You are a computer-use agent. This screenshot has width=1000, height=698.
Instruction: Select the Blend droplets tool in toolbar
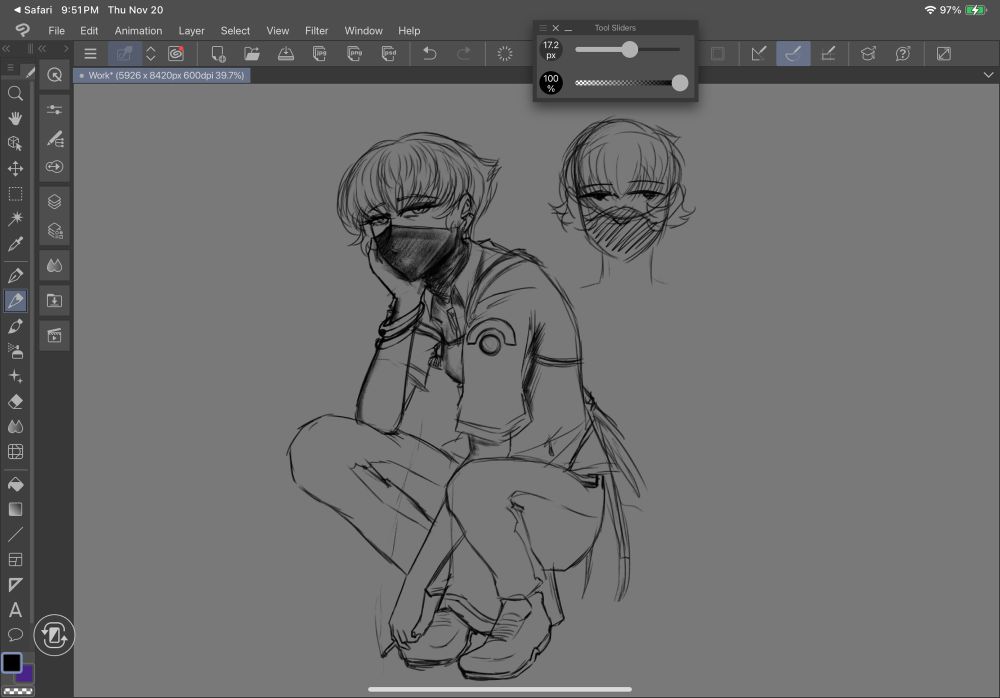[15, 426]
